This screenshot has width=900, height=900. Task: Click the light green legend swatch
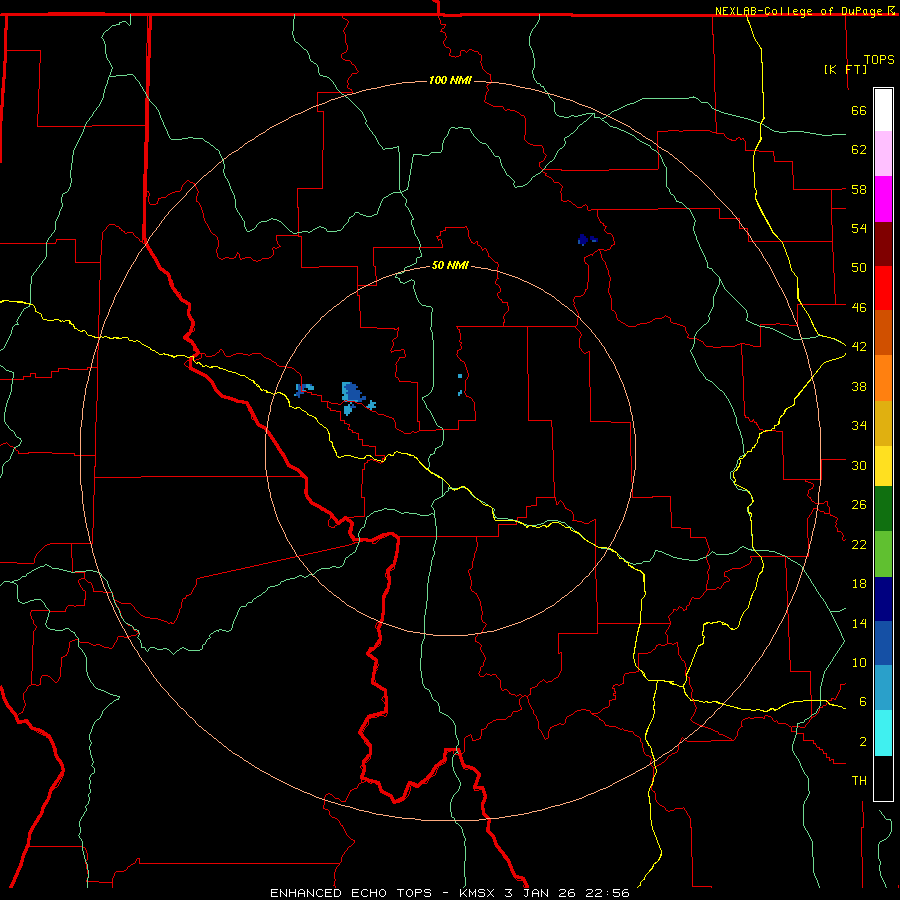883,554
